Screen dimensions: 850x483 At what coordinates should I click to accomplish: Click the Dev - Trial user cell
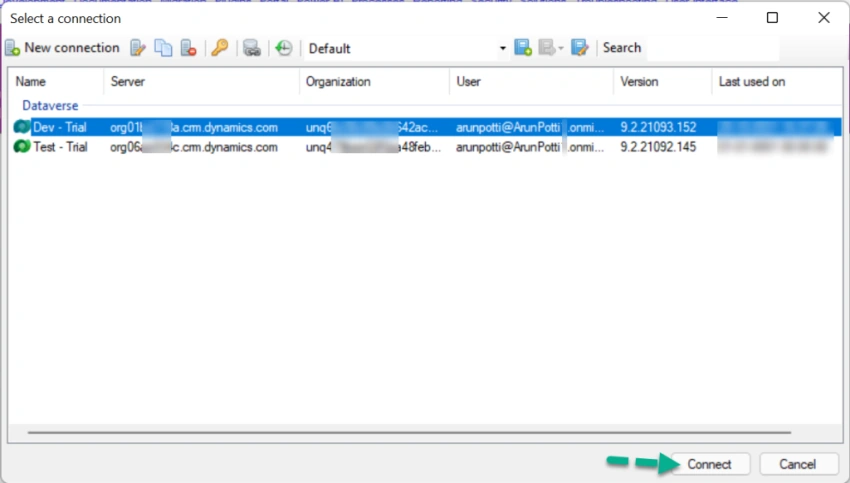click(530, 127)
